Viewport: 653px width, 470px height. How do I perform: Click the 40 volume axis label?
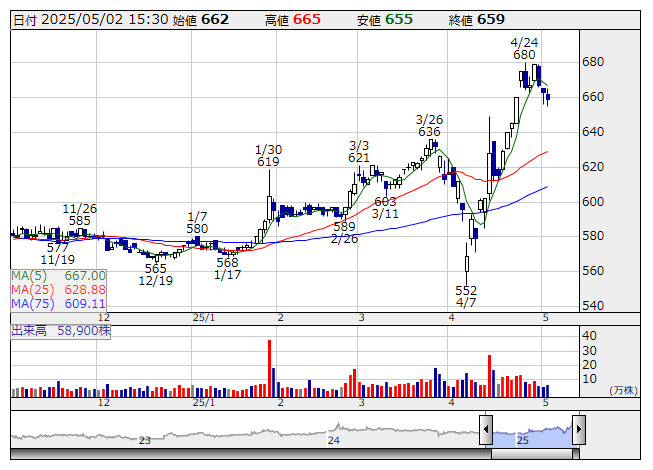pyautogui.click(x=589, y=336)
